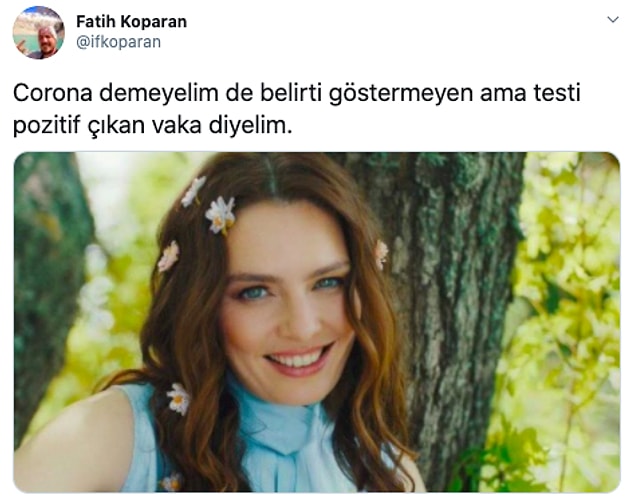635x504 pixels.
Task: Click the word 'diyelim.' ending the tweet
Action: (251, 125)
